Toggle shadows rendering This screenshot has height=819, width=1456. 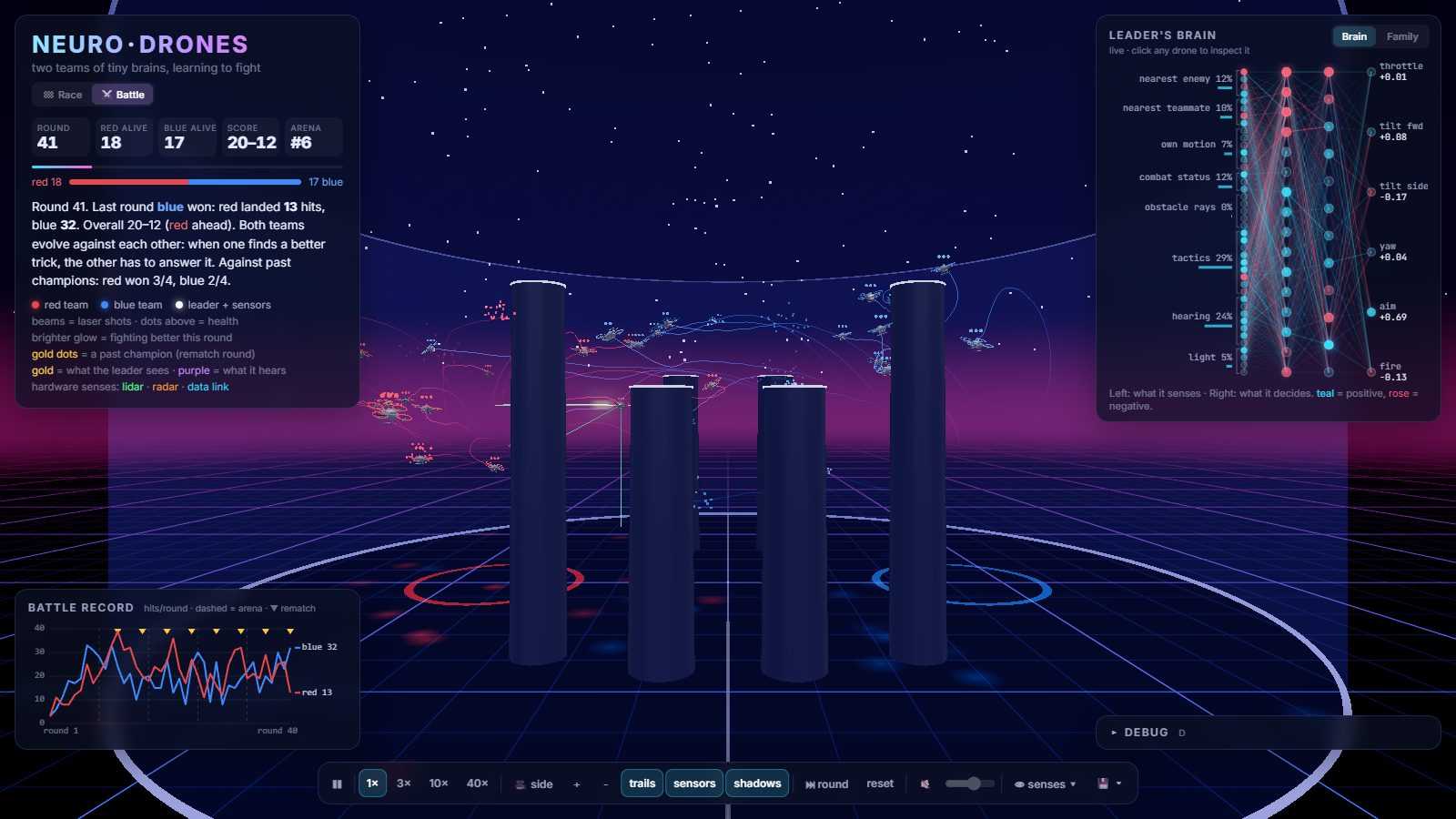[x=757, y=784]
